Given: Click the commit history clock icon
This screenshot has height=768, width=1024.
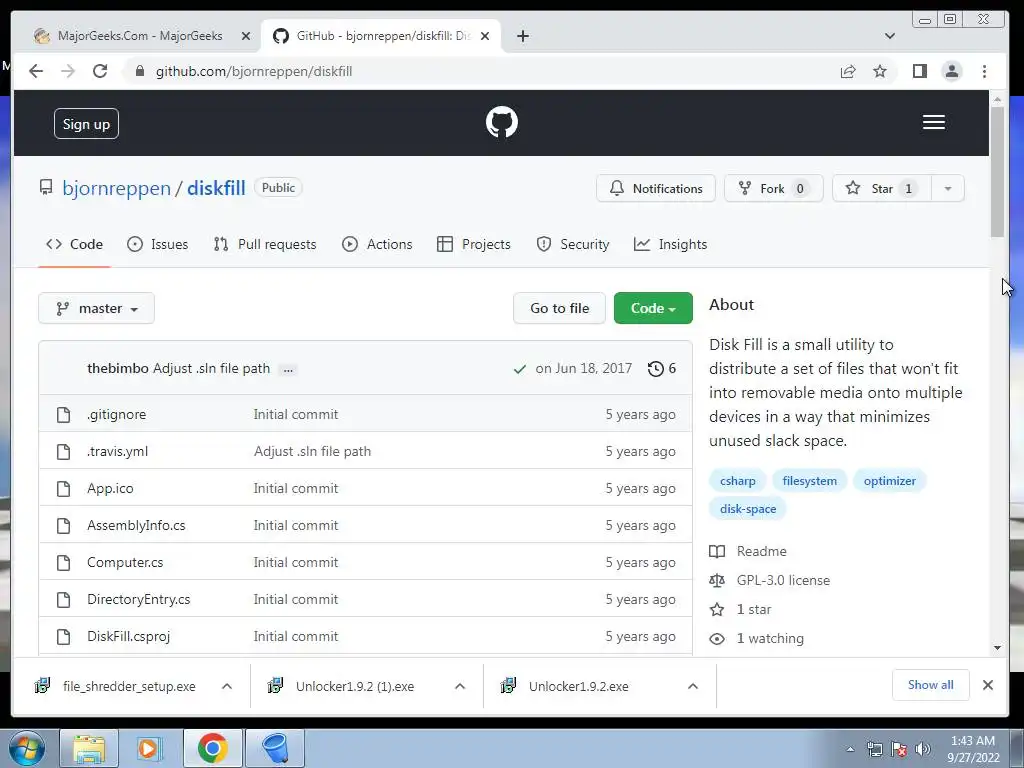Looking at the screenshot, I should point(655,369).
